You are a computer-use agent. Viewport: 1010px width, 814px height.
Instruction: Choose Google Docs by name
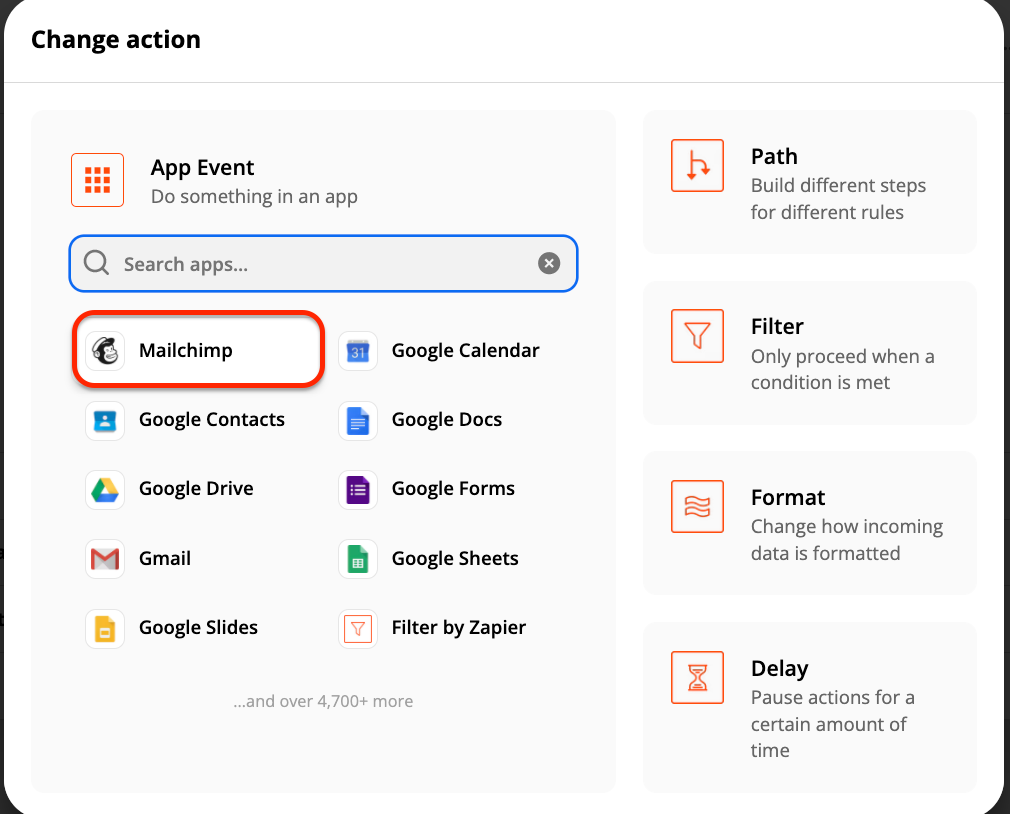click(x=446, y=419)
